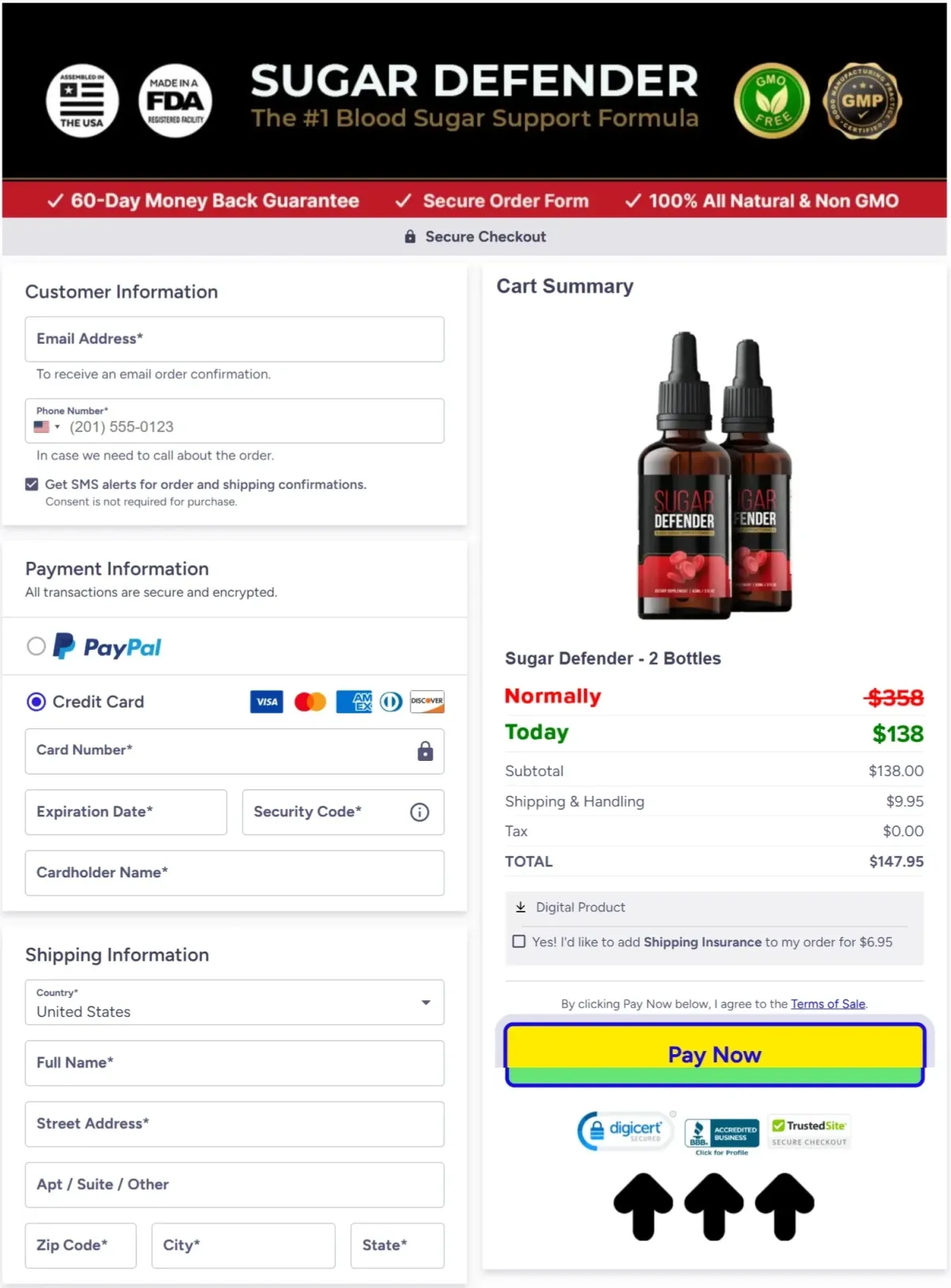Screen dimensions: 951x1288
Task: Open the Terms of Sale link
Action: click(x=827, y=1003)
